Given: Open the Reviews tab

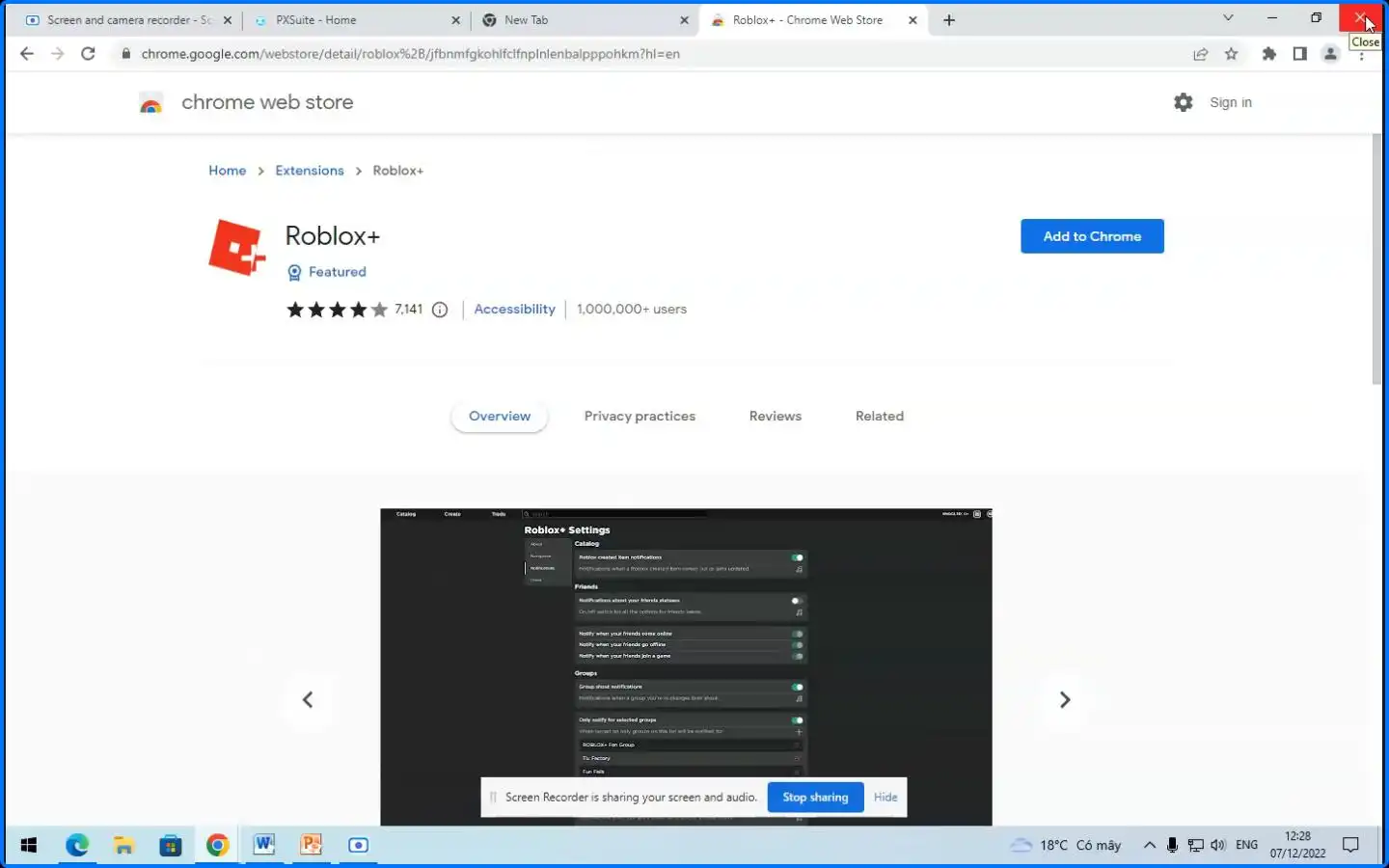Looking at the screenshot, I should tap(776, 417).
